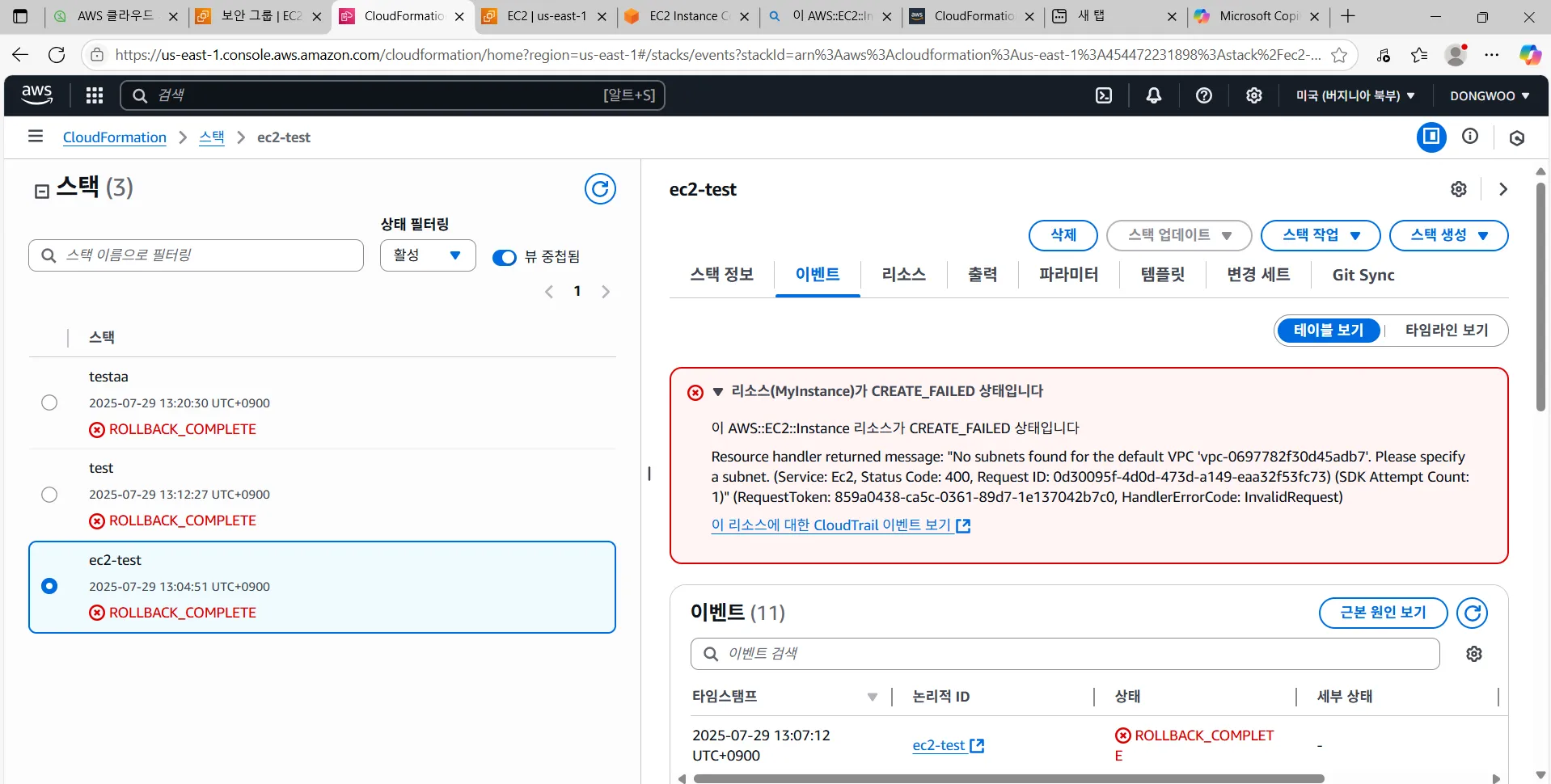Open the AWS services grid menu
Image resolution: width=1551 pixels, height=784 pixels.
point(95,95)
